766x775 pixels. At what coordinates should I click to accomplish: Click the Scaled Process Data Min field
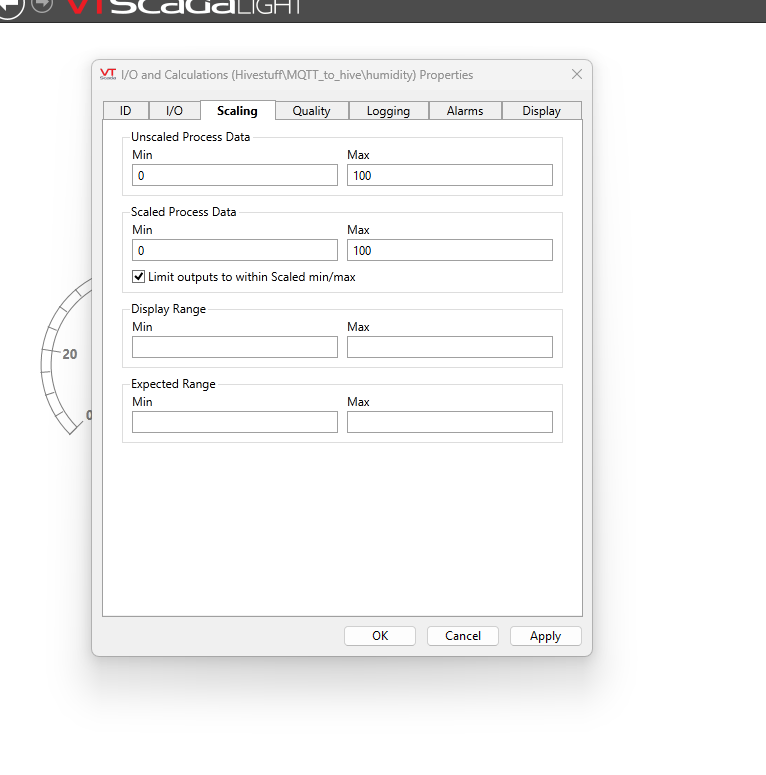[235, 250]
